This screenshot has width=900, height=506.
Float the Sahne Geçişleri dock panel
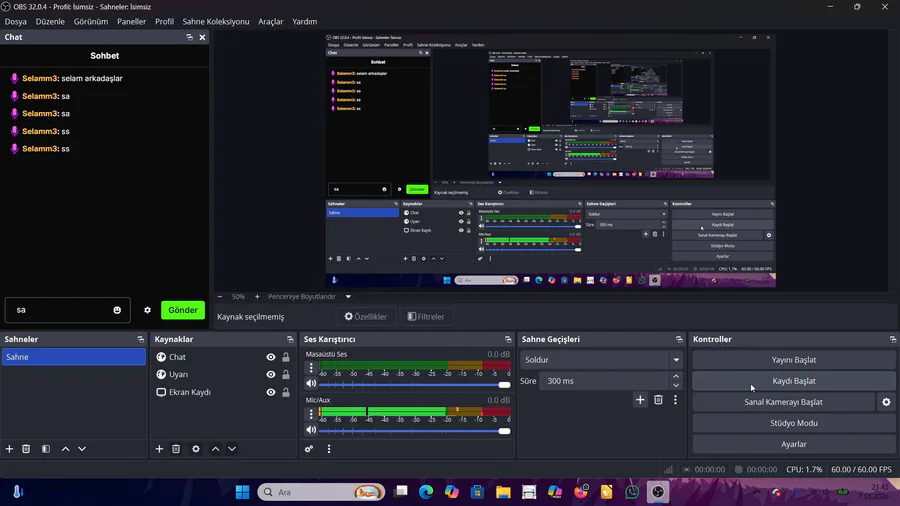[679, 339]
